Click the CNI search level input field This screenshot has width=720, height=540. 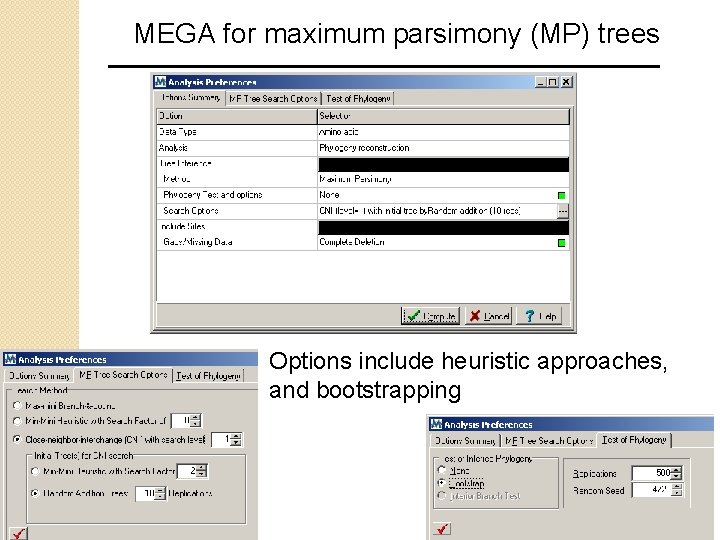221,439
